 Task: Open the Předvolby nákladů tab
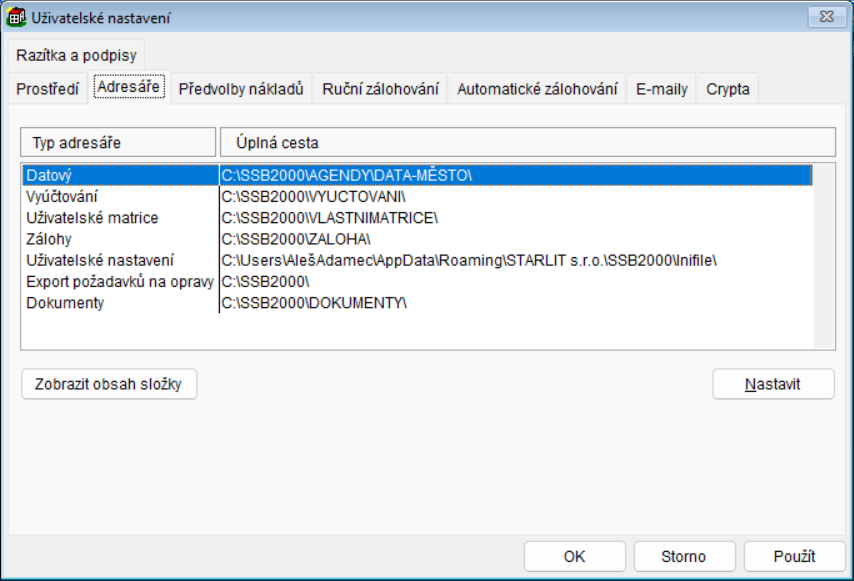pos(240,89)
